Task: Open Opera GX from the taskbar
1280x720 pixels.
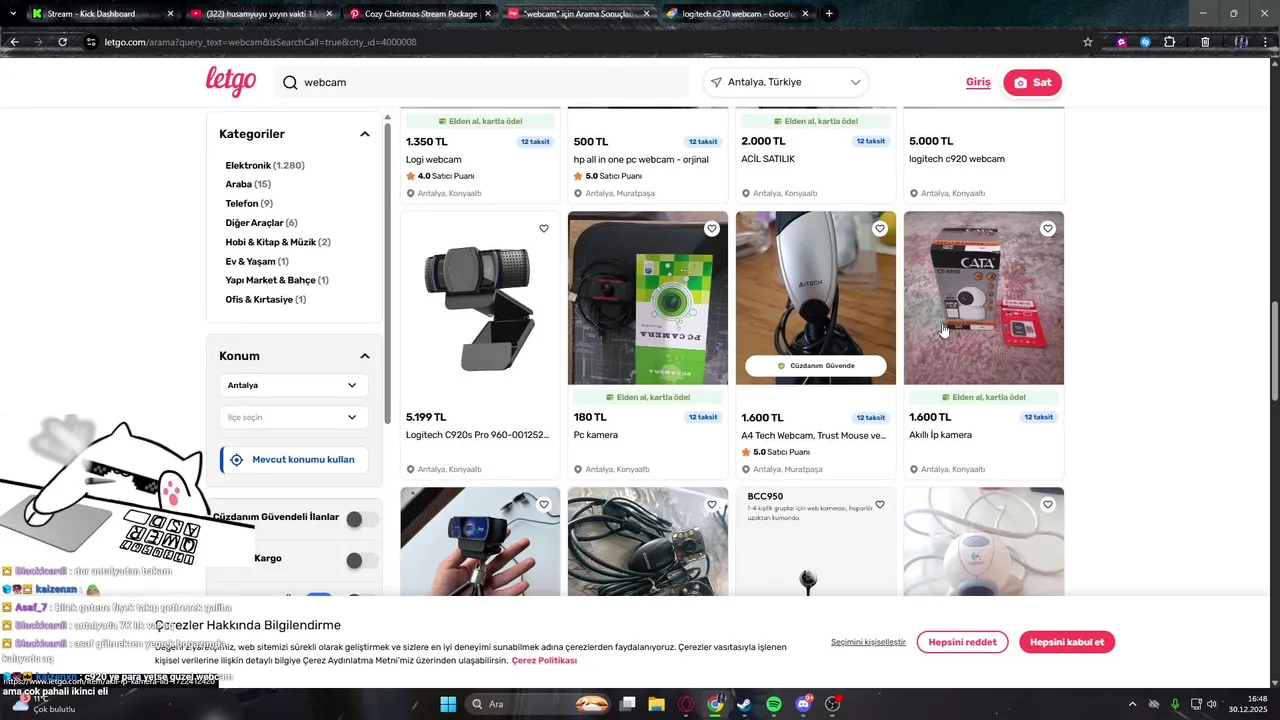Action: click(686, 704)
